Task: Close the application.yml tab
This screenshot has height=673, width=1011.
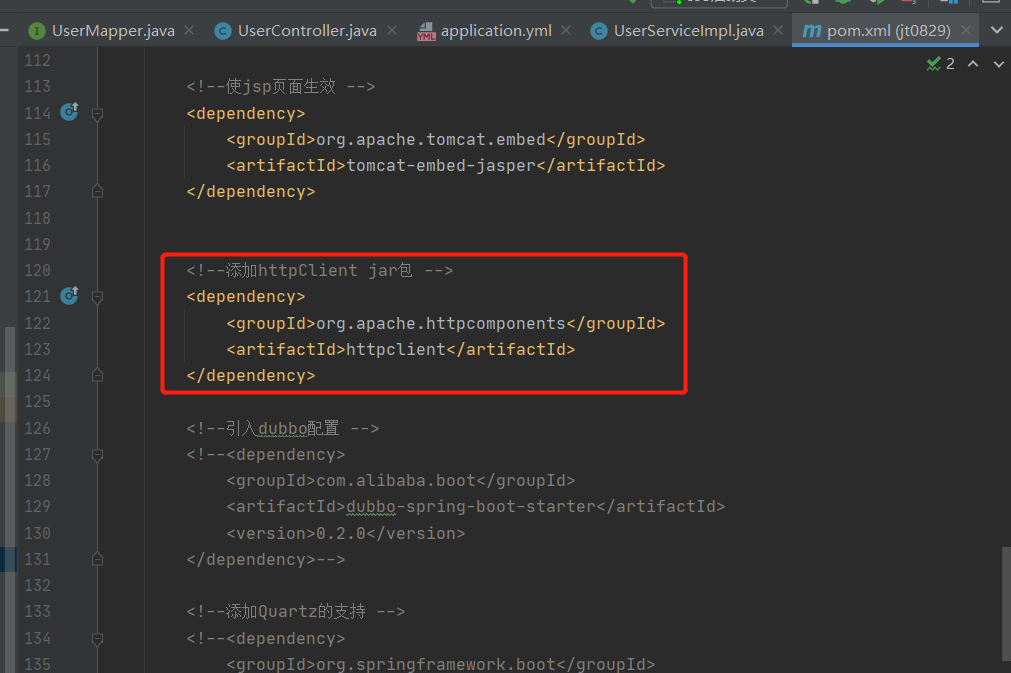Action: (566, 30)
